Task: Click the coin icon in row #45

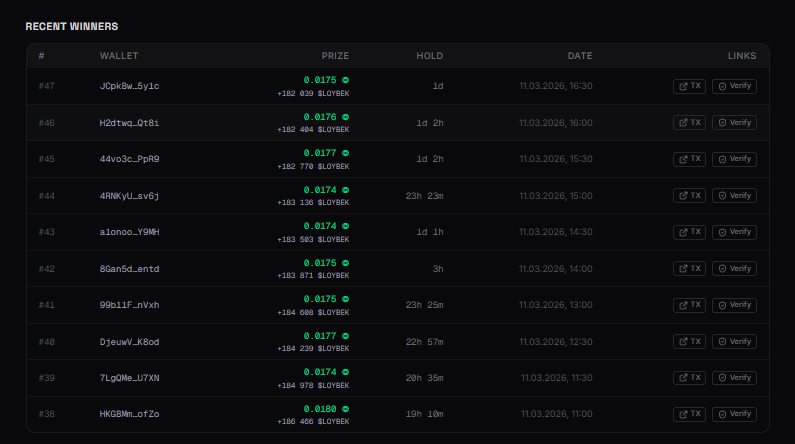Action: (x=345, y=153)
